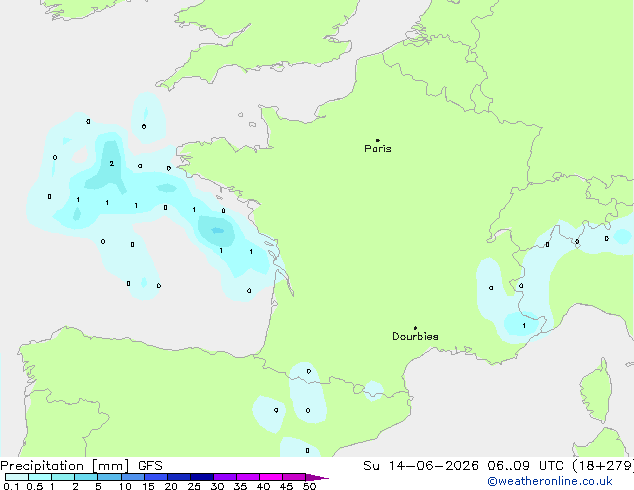
Task: Select the legend swatch between 0.1 and 0.5
Action: click(x=17, y=477)
